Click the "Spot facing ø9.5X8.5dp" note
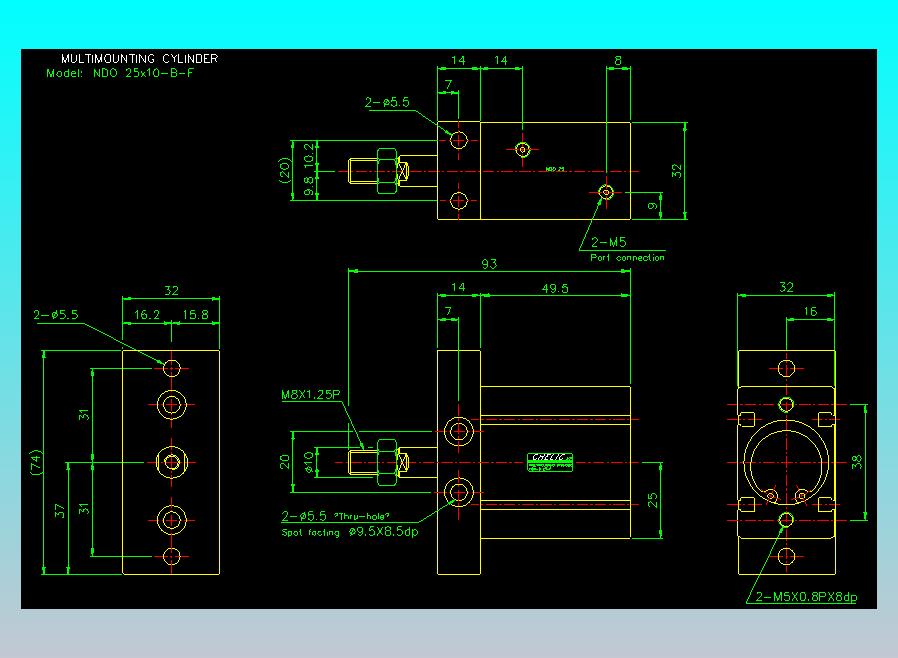Viewport: 898px width, 658px height. pos(349,532)
